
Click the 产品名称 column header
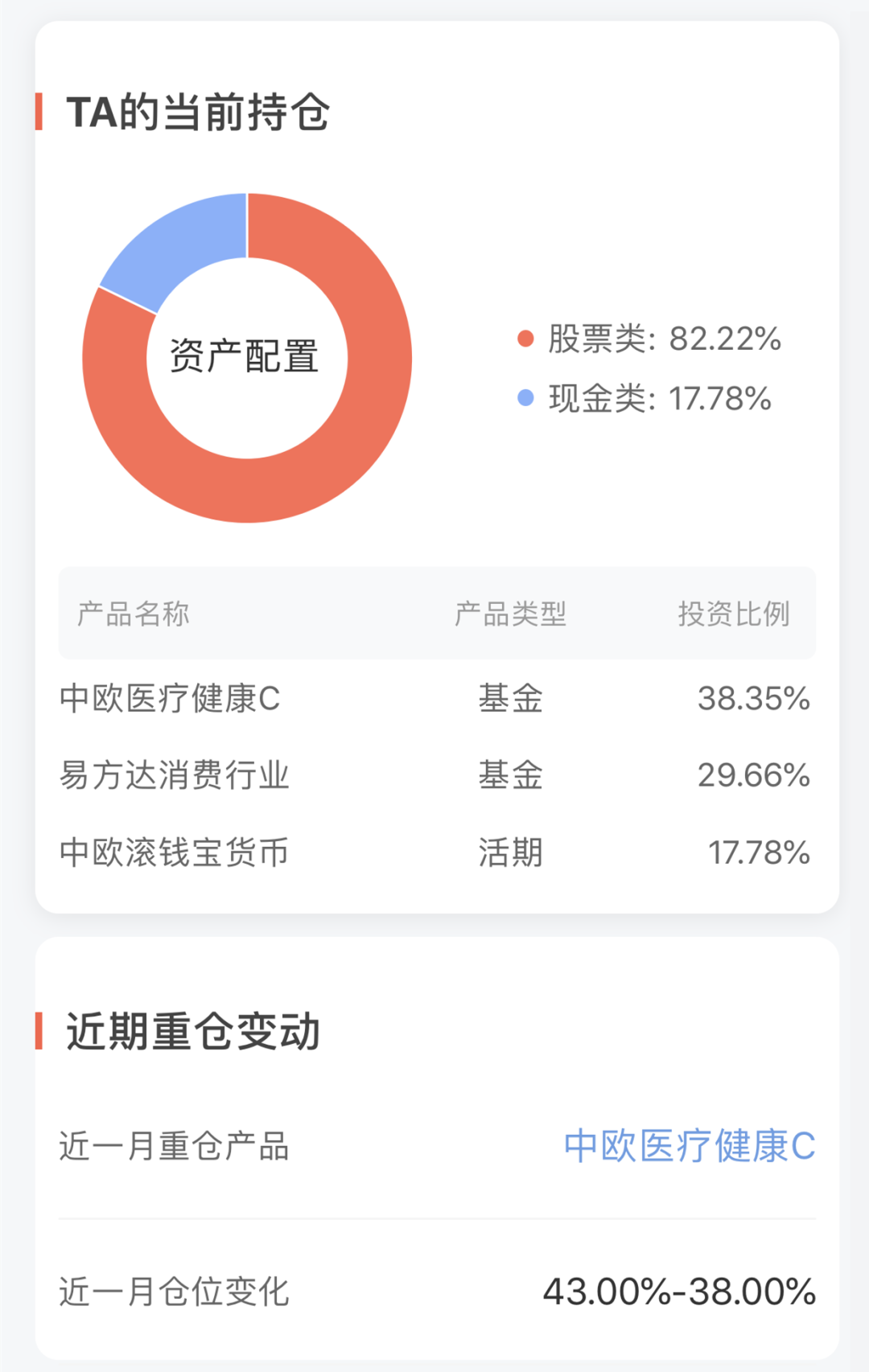(134, 614)
